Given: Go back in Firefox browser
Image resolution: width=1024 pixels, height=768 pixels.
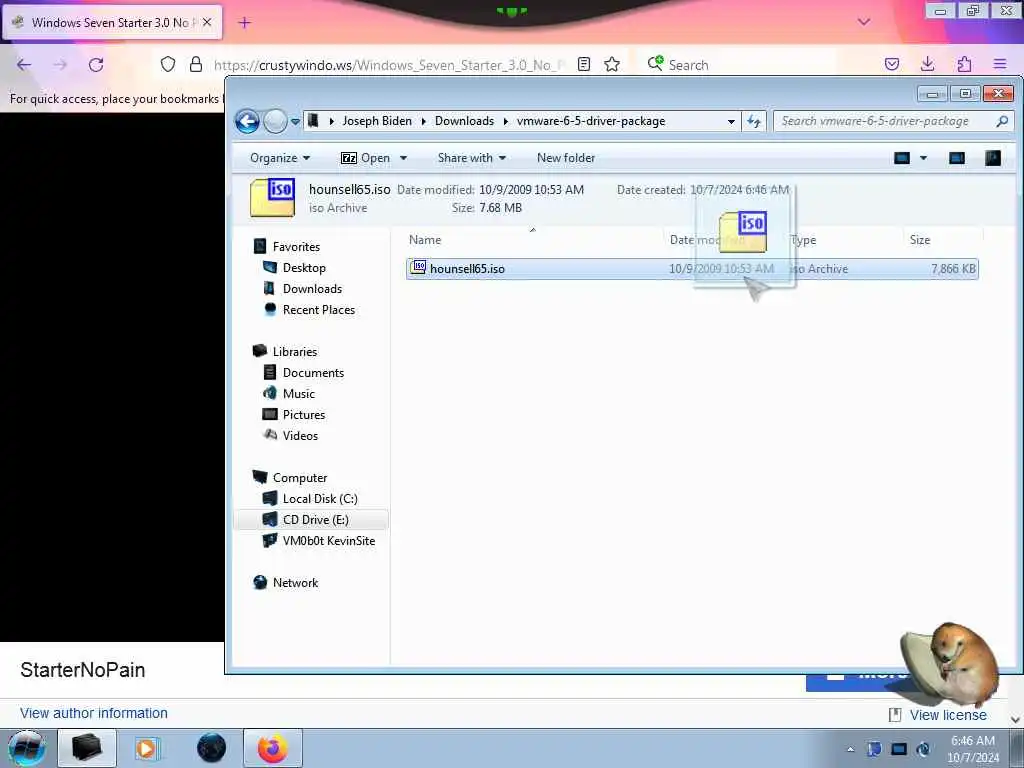Looking at the screenshot, I should pyautogui.click(x=24, y=65).
